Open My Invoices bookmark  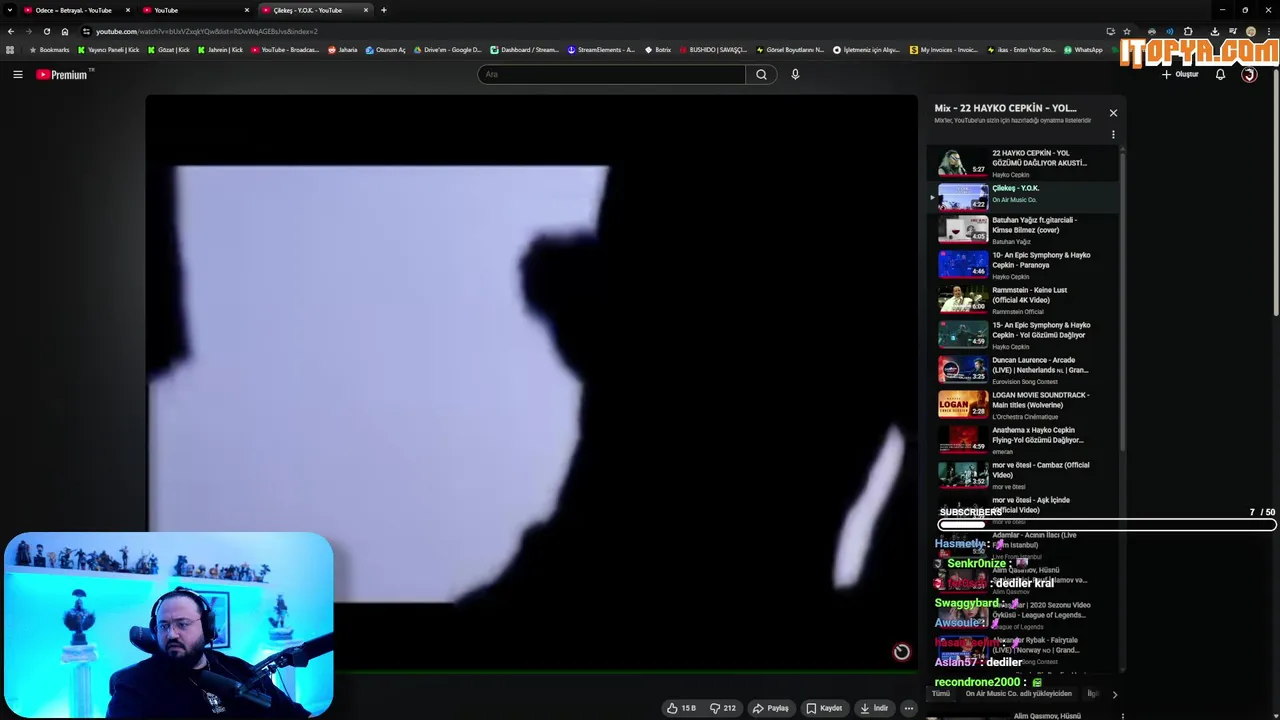(944, 50)
